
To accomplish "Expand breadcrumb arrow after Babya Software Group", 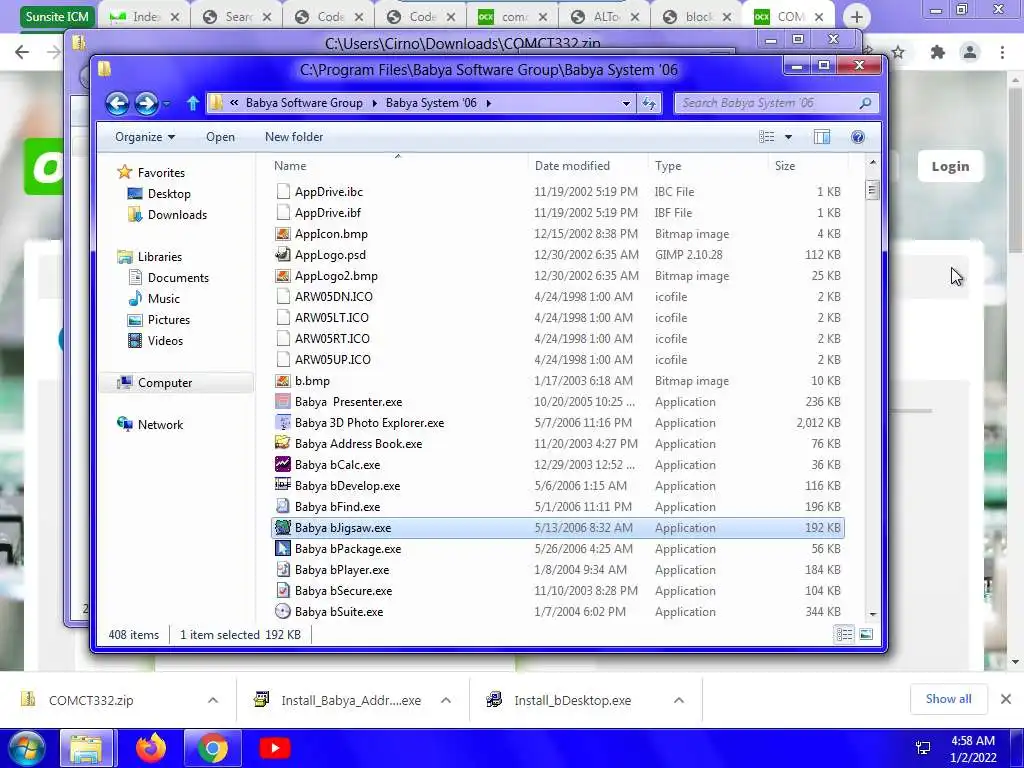I will [374, 103].
